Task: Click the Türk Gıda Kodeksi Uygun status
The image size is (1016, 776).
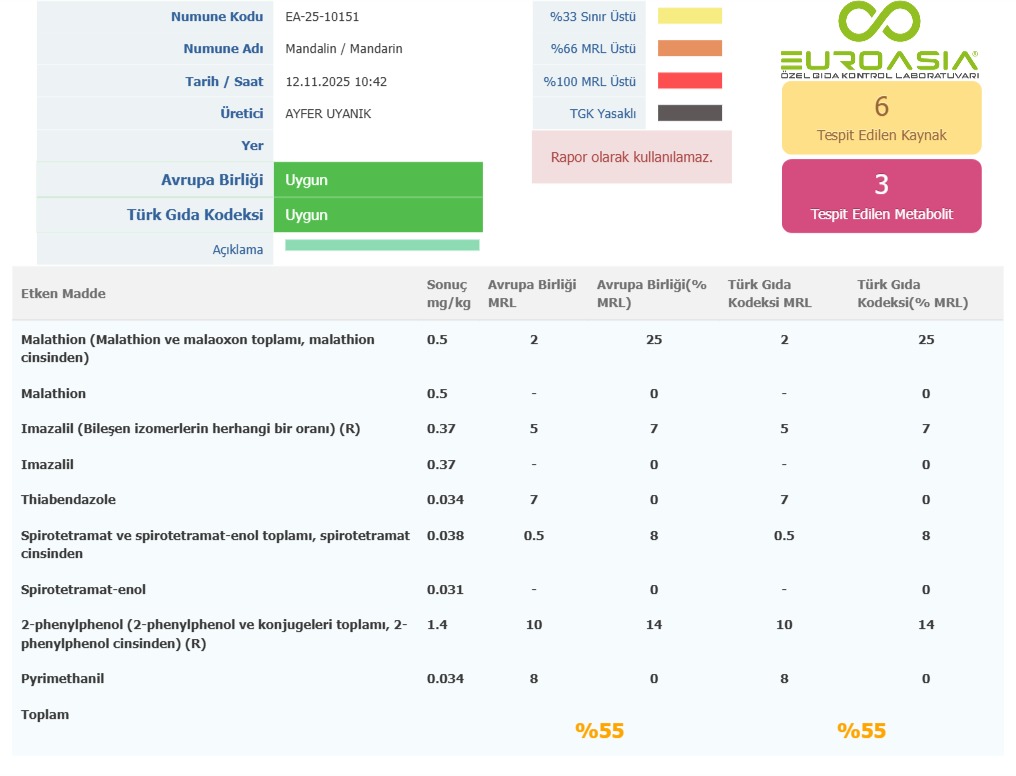Action: 378,215
